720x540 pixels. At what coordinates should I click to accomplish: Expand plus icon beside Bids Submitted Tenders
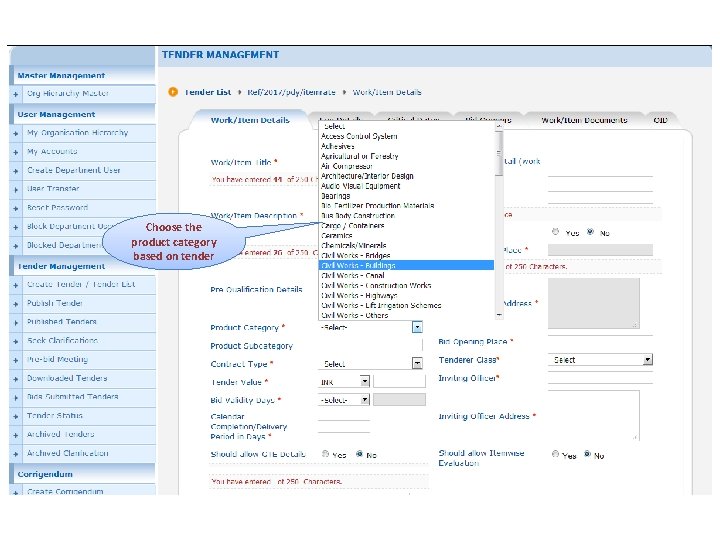pos(16,398)
